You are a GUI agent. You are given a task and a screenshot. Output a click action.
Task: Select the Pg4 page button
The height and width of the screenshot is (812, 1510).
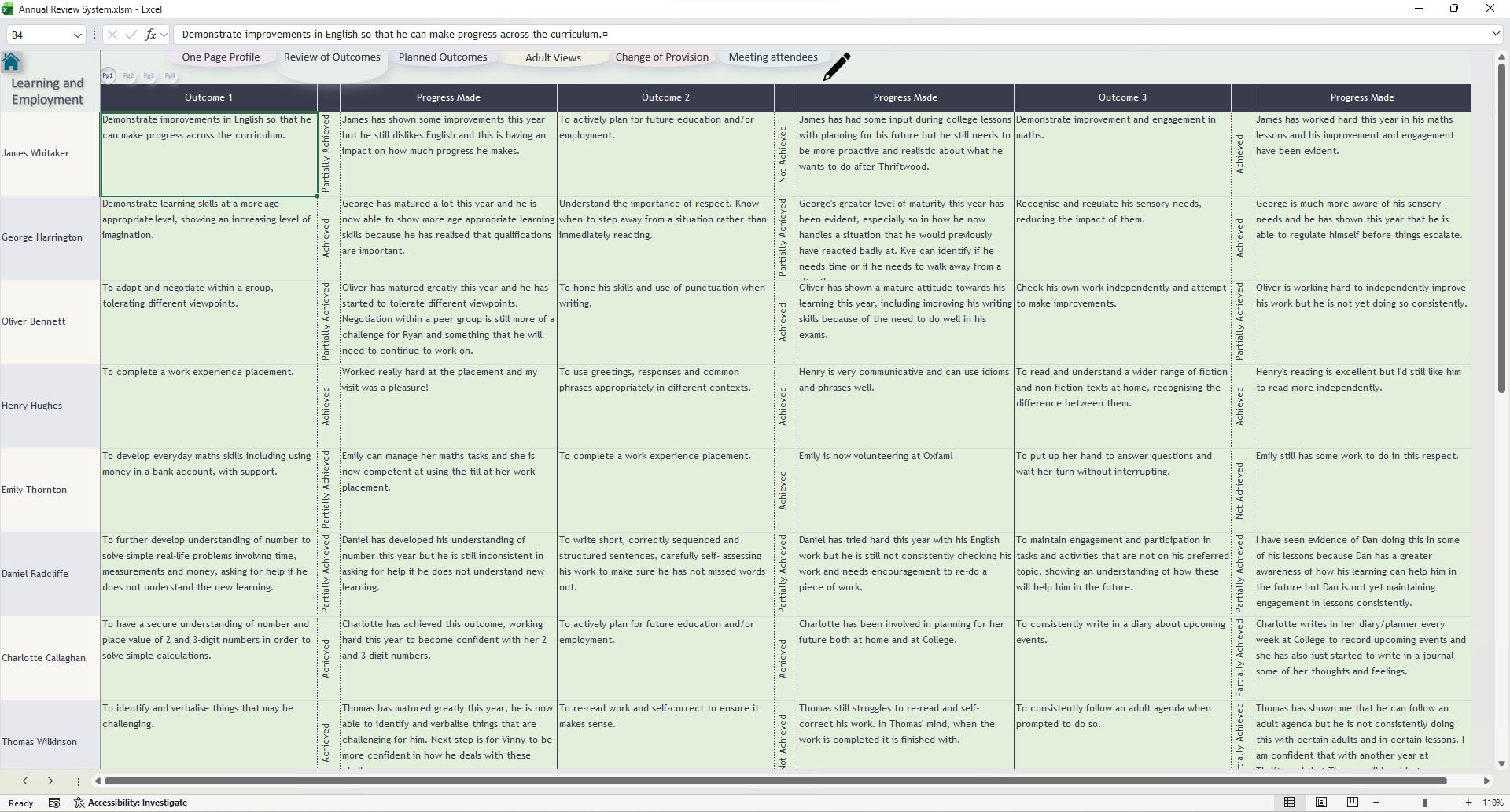[170, 75]
